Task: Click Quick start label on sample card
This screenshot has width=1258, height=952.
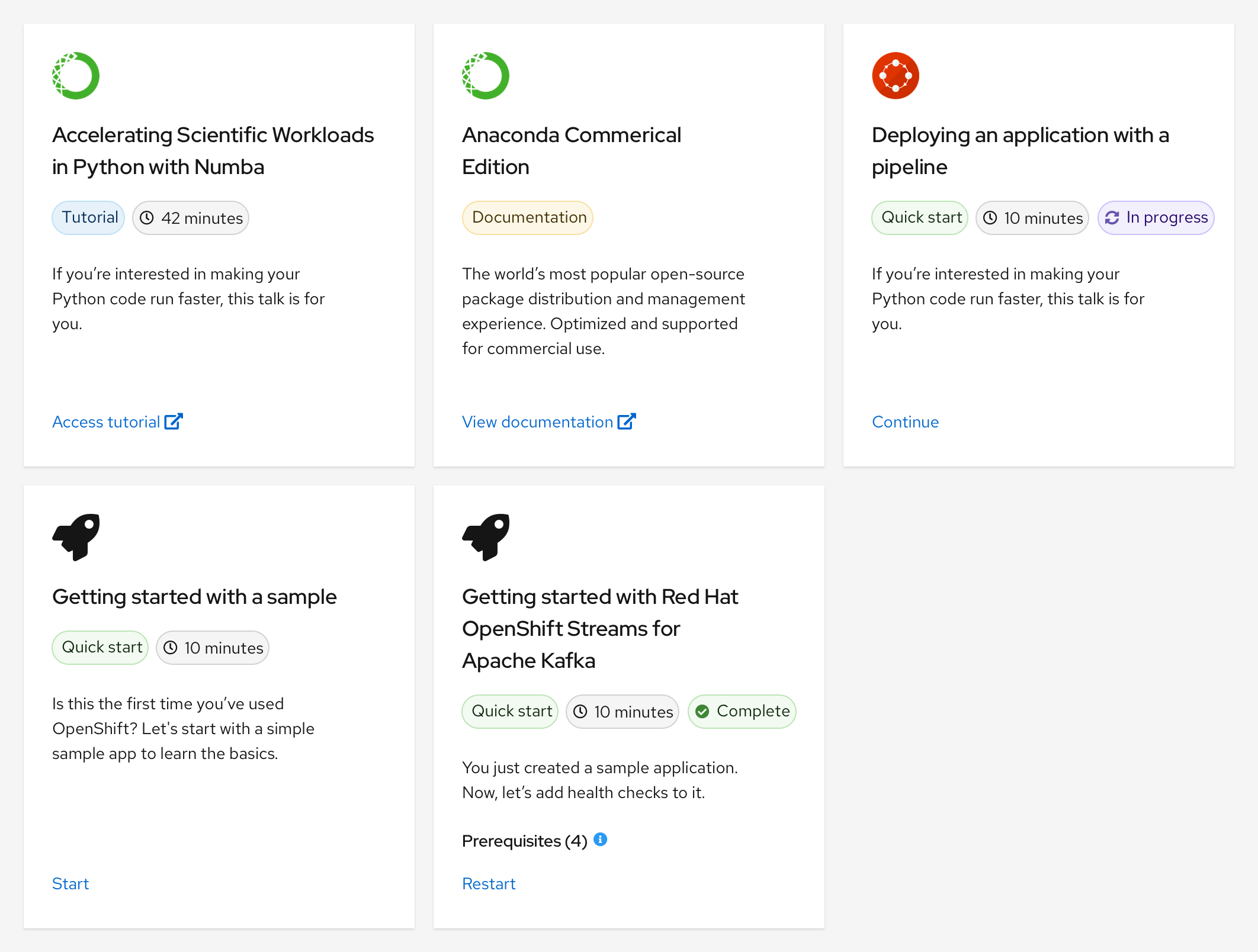Action: pos(101,648)
